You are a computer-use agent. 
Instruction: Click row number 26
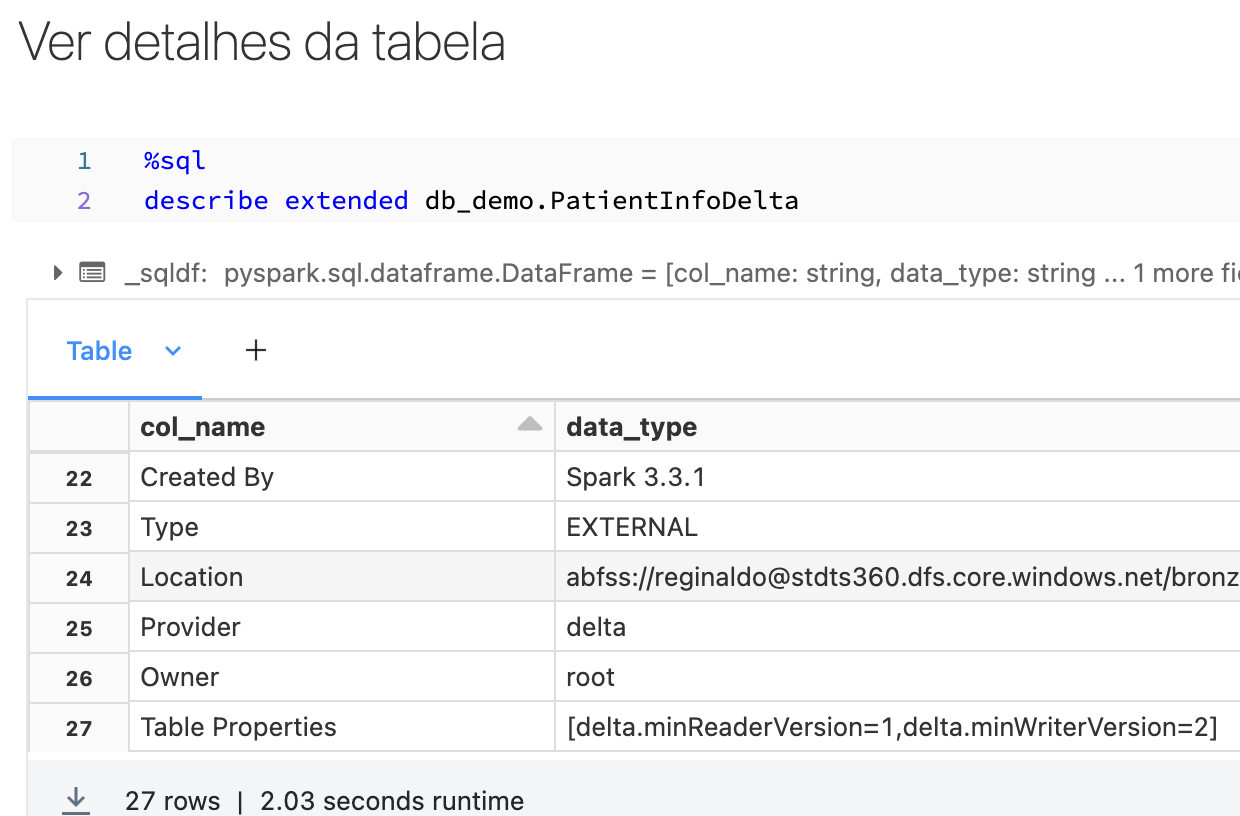tap(79, 678)
